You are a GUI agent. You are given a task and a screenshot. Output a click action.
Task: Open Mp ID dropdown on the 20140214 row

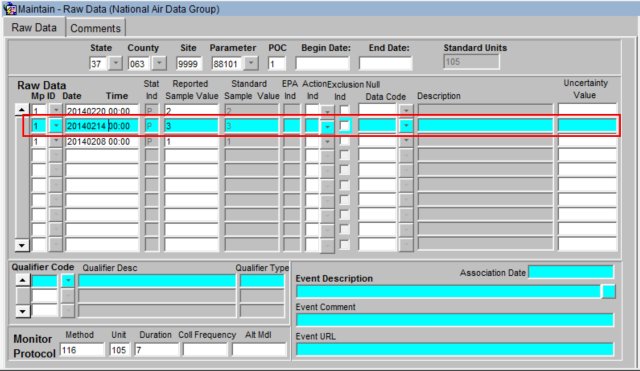click(x=56, y=126)
